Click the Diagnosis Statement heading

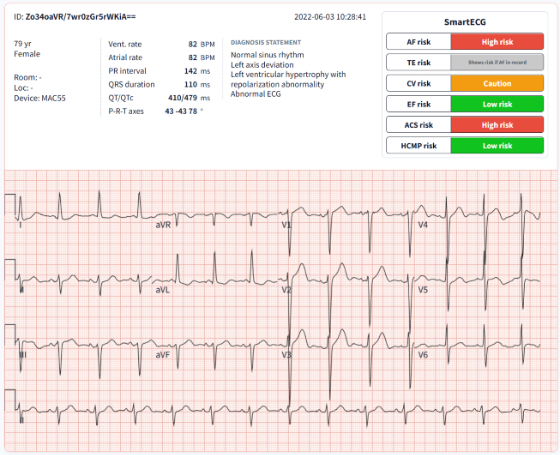pos(266,42)
